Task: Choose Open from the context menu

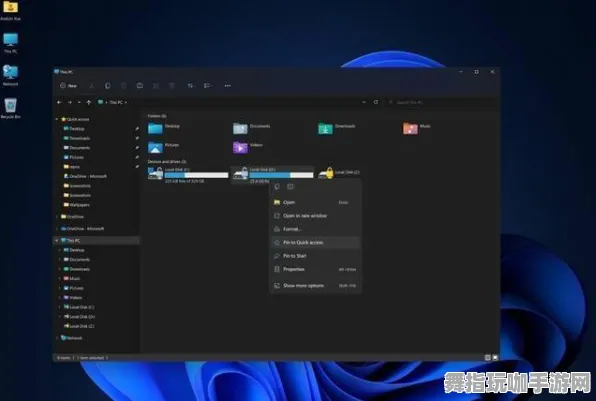Action: coord(315,203)
